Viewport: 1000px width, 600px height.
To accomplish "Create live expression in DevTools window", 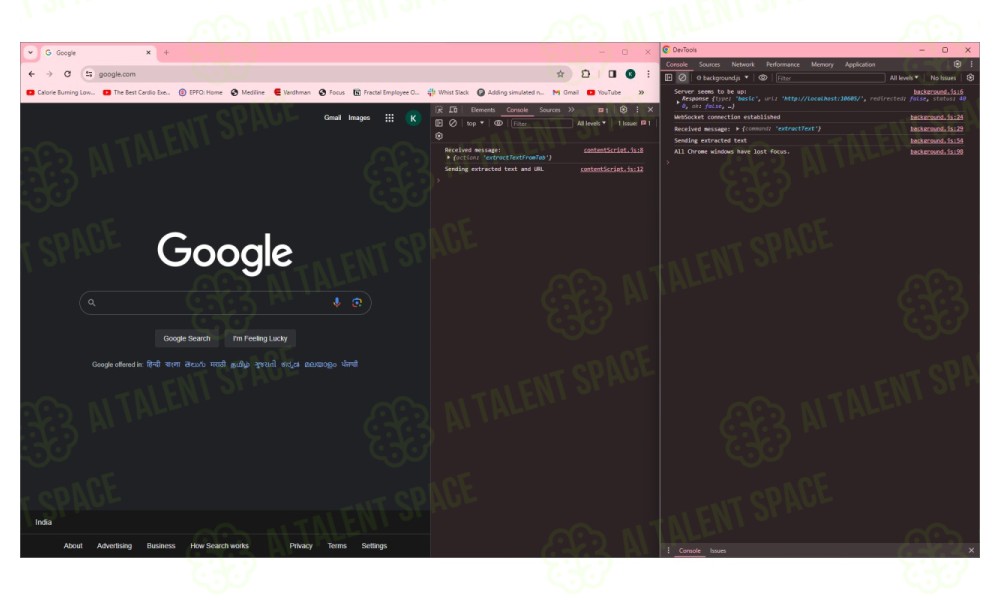I will [x=763, y=78].
